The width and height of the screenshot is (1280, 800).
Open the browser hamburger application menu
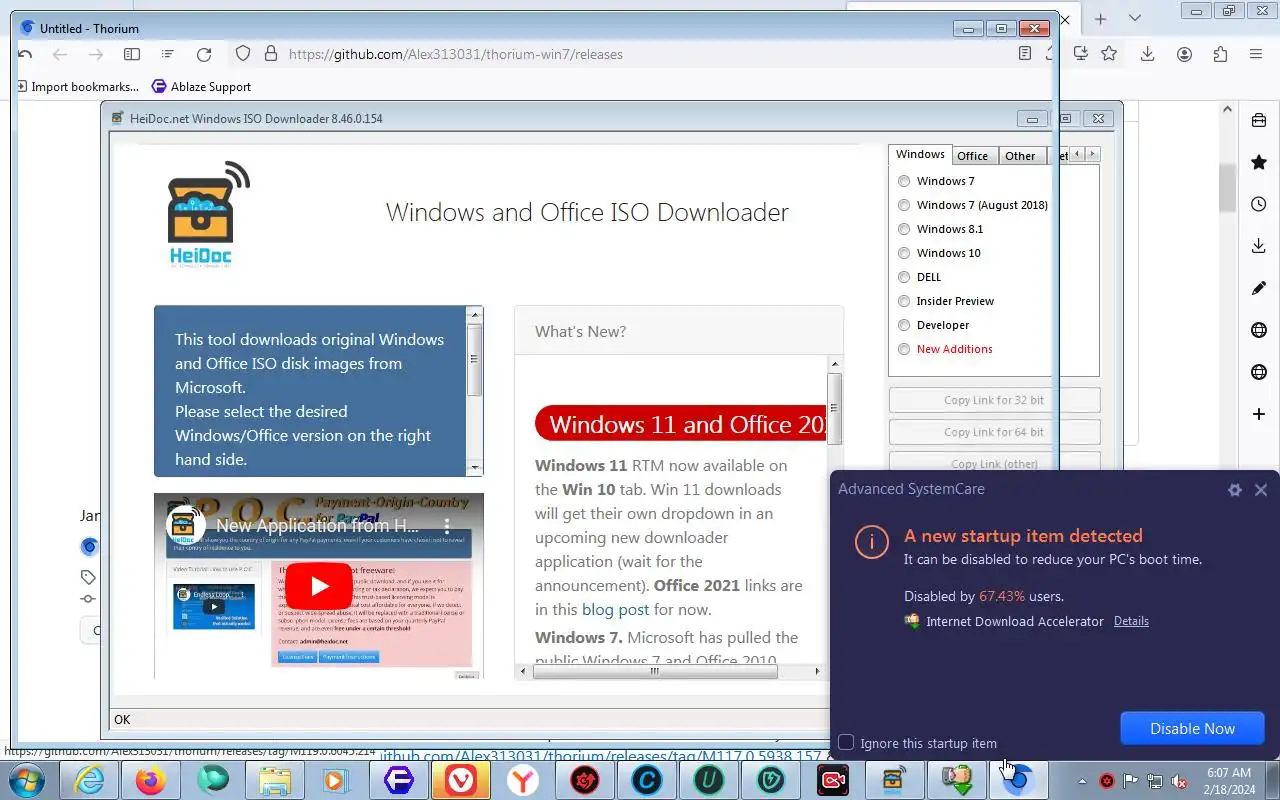tap(1256, 54)
